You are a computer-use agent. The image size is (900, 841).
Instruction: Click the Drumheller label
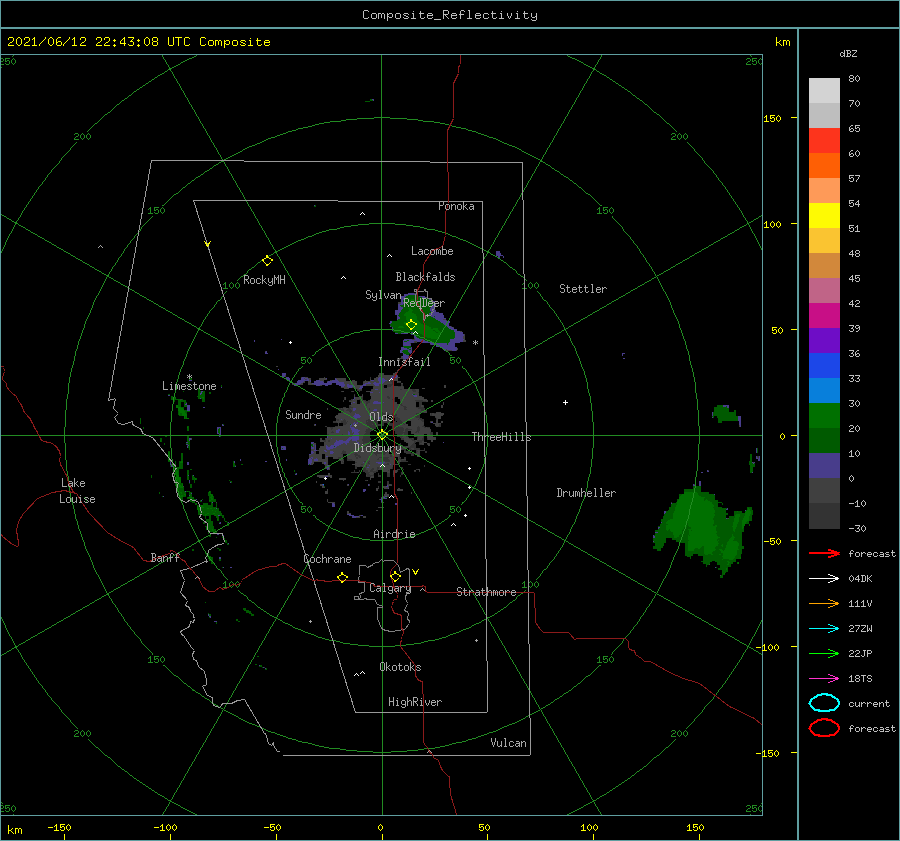586,493
